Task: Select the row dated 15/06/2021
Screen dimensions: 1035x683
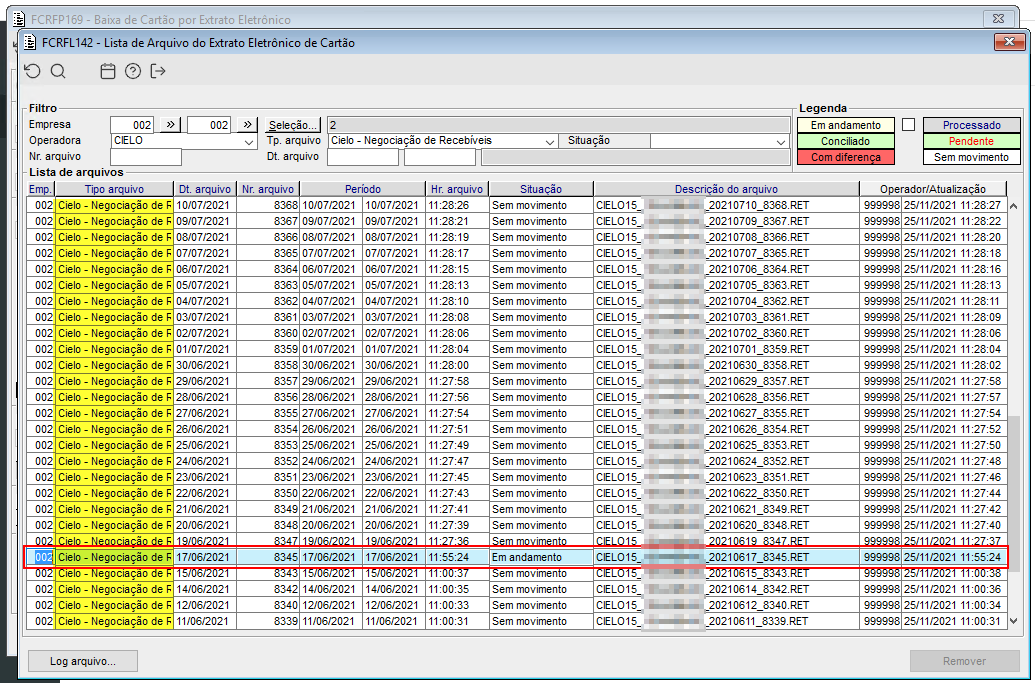Action: 517,573
